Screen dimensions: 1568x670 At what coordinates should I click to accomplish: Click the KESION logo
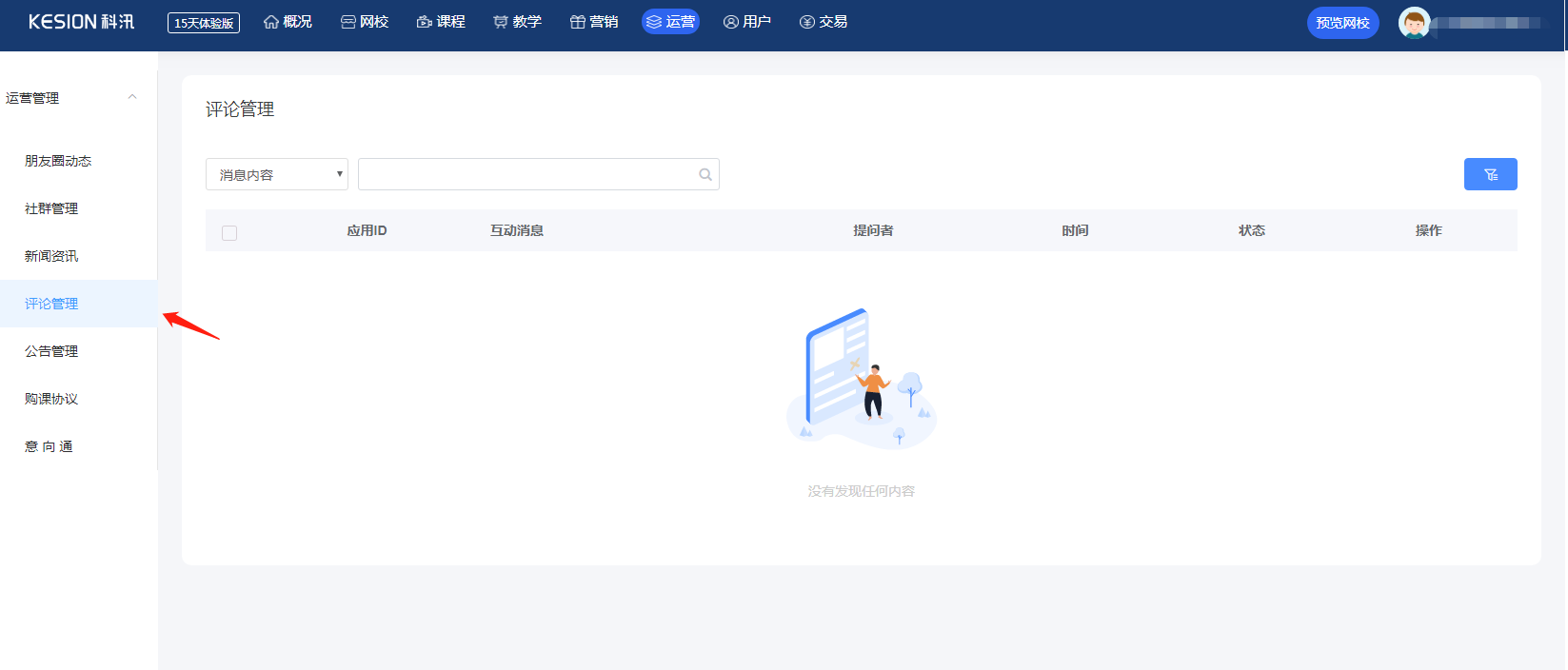(x=81, y=22)
